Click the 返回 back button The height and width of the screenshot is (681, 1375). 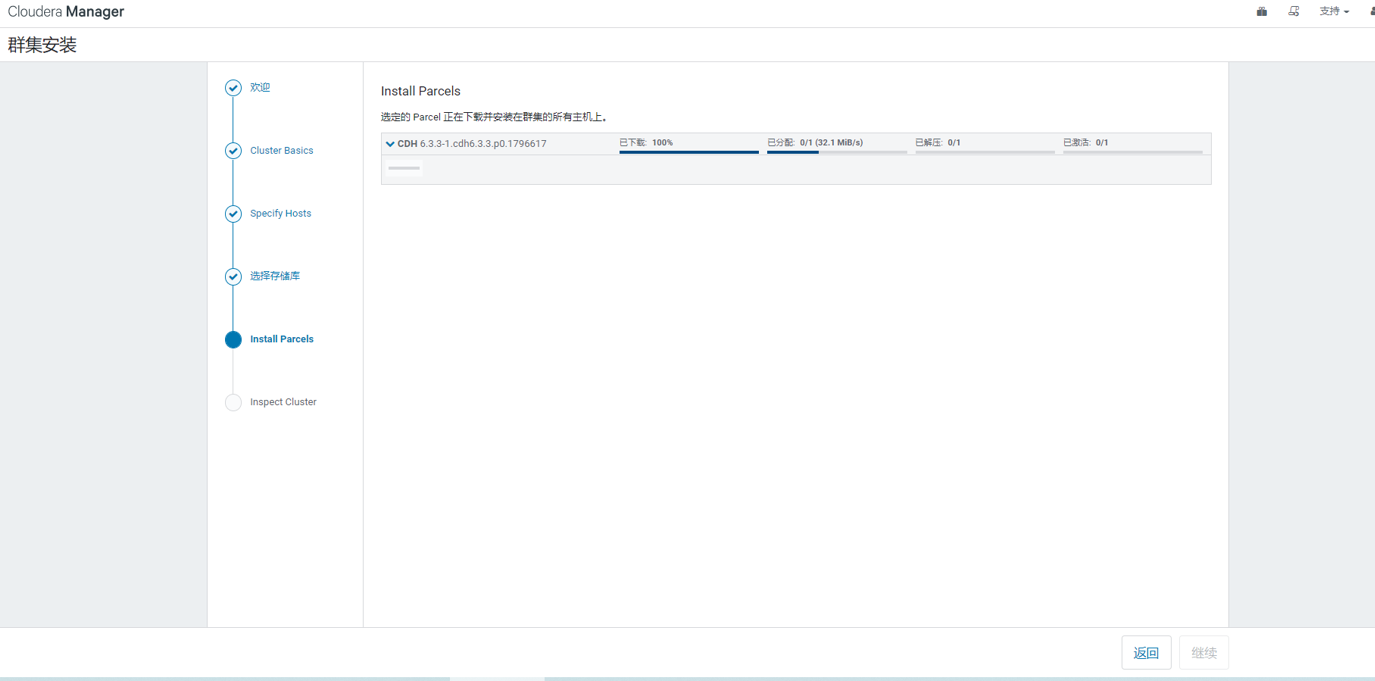(x=1146, y=653)
